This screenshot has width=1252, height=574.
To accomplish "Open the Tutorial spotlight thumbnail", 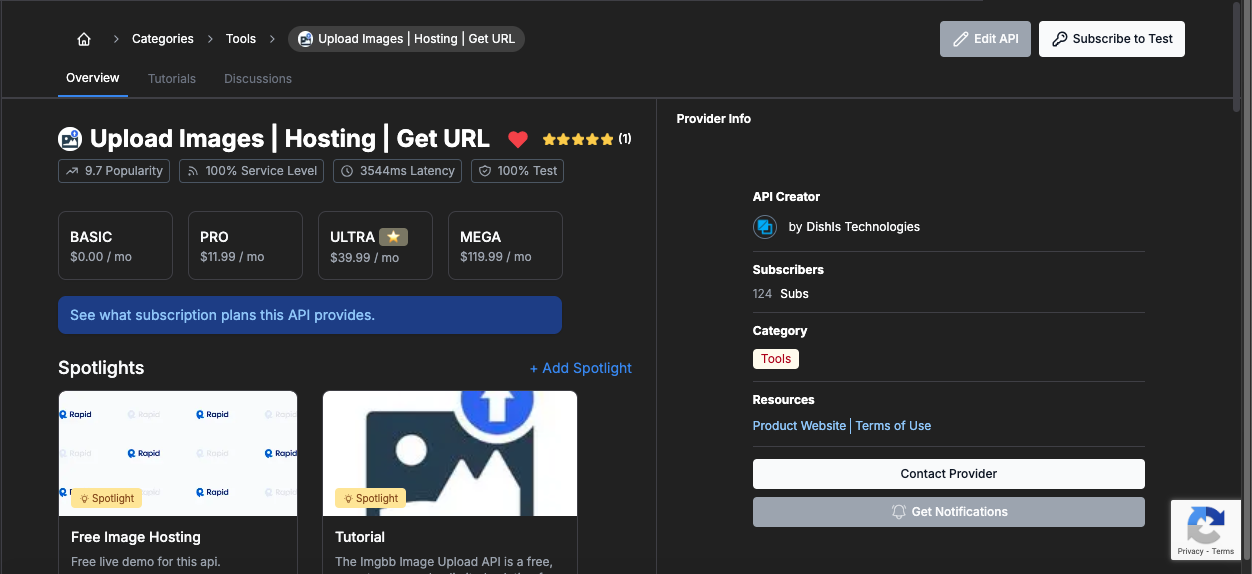I will [450, 453].
